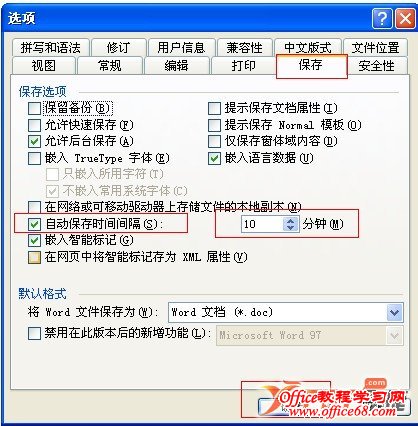
Task: Enable 嵌入 TrueType 字体 checkbox
Action: point(34,158)
